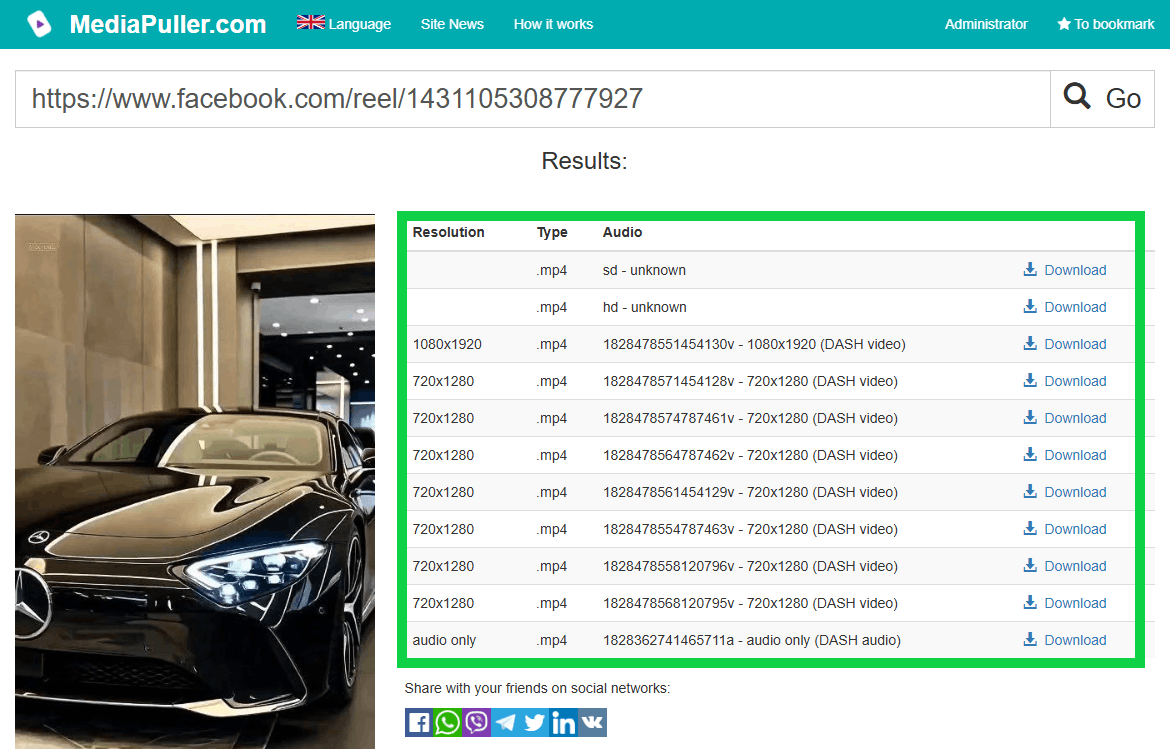
Task: Share via Telegram icon
Action: [506, 722]
